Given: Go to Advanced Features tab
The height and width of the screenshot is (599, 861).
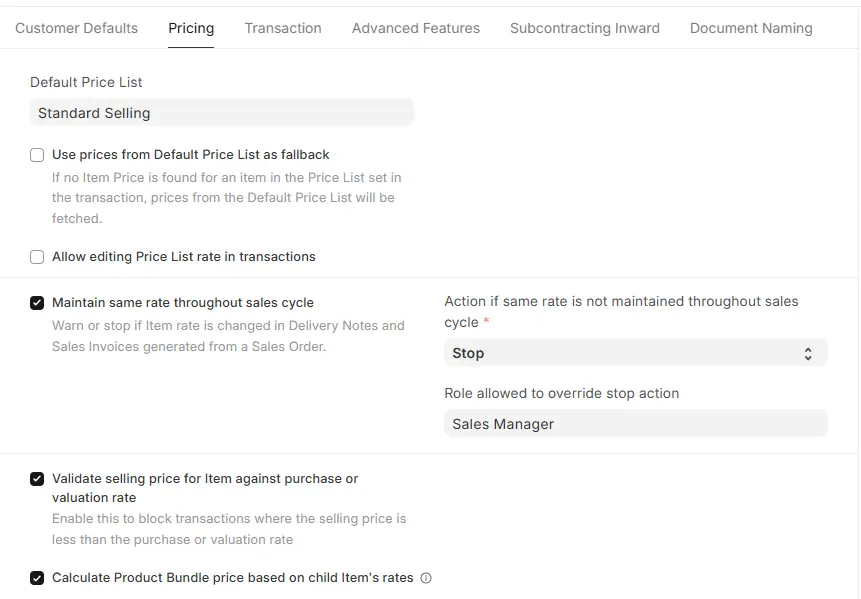Looking at the screenshot, I should (x=416, y=28).
